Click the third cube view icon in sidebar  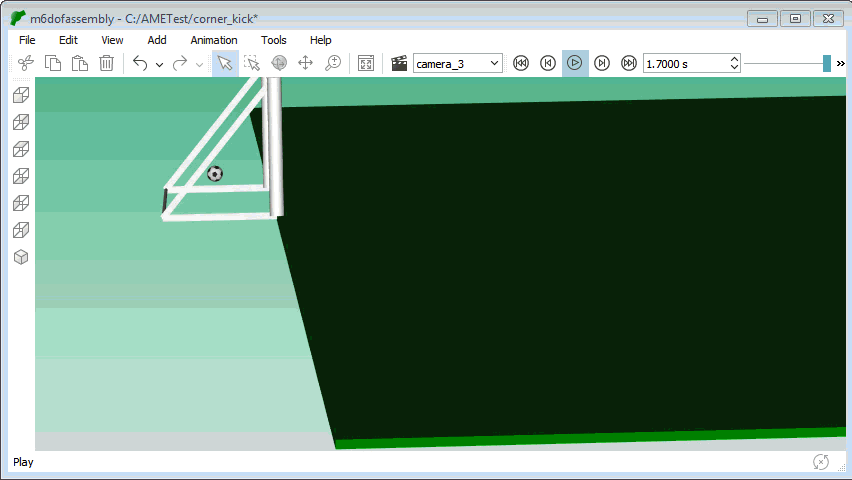point(21,149)
